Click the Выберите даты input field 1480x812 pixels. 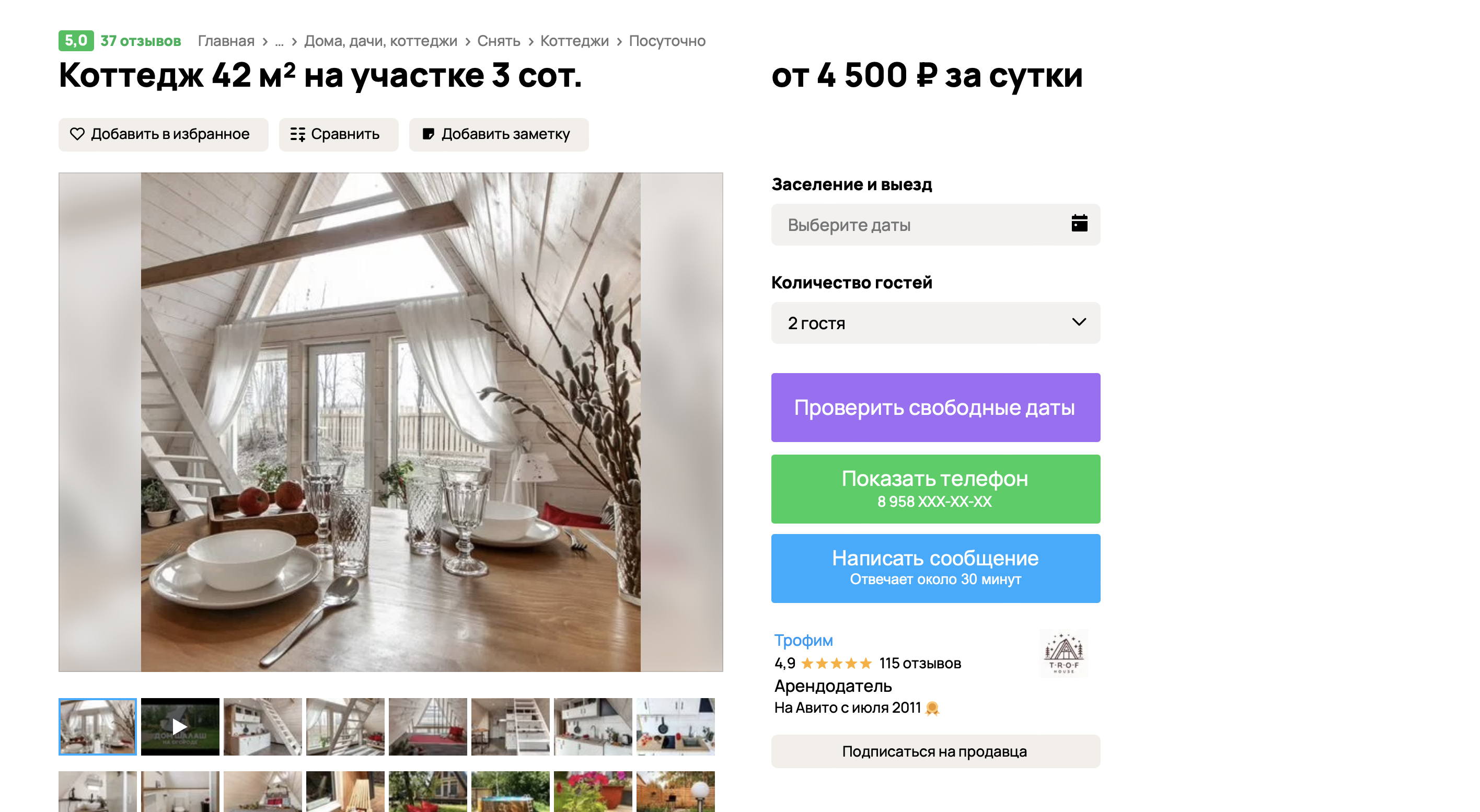pos(935,225)
